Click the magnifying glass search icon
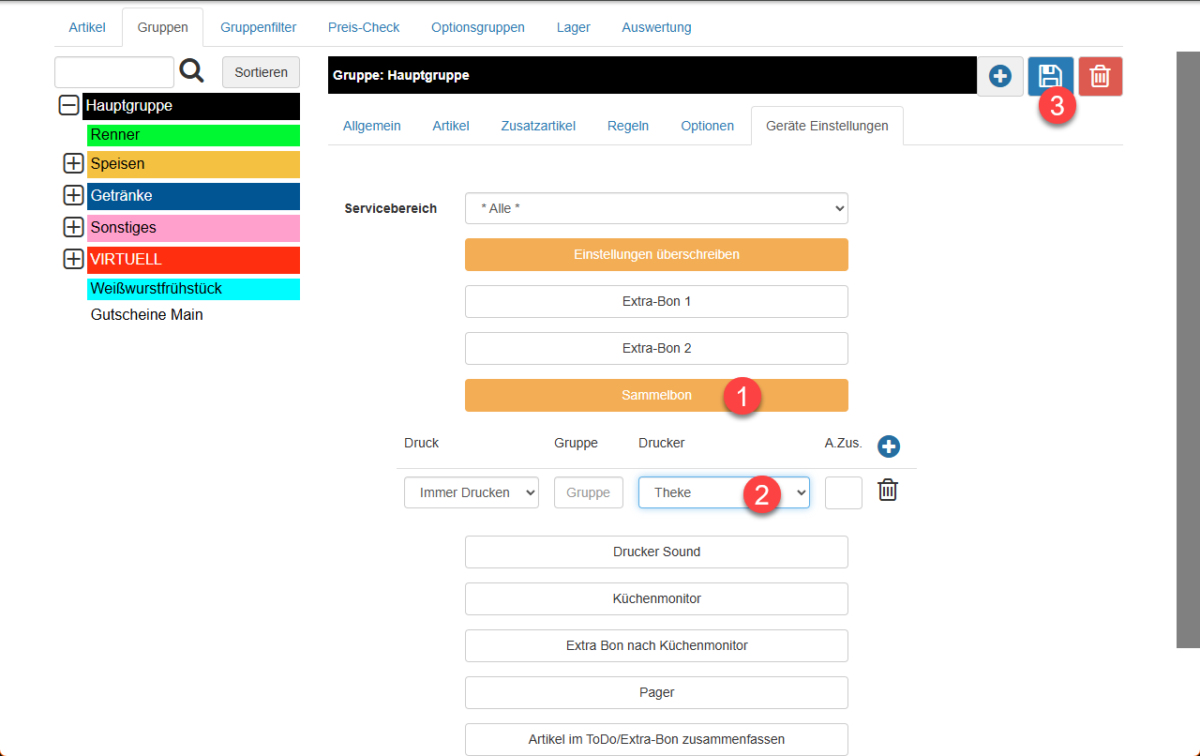Image resolution: width=1200 pixels, height=756 pixels. point(191,71)
